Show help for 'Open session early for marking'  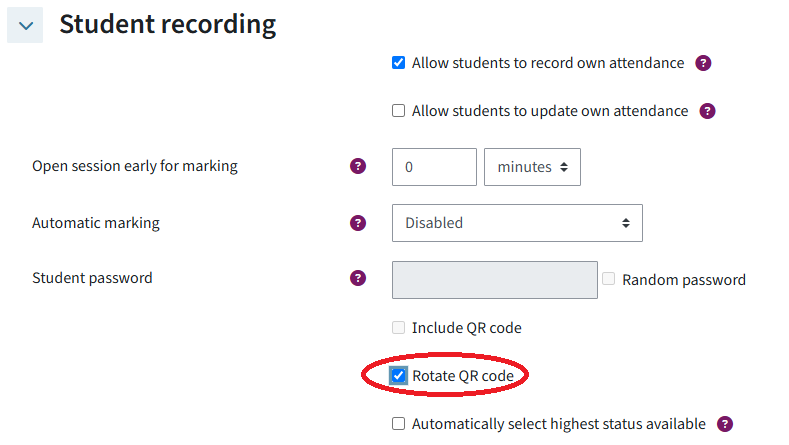pyautogui.click(x=358, y=166)
